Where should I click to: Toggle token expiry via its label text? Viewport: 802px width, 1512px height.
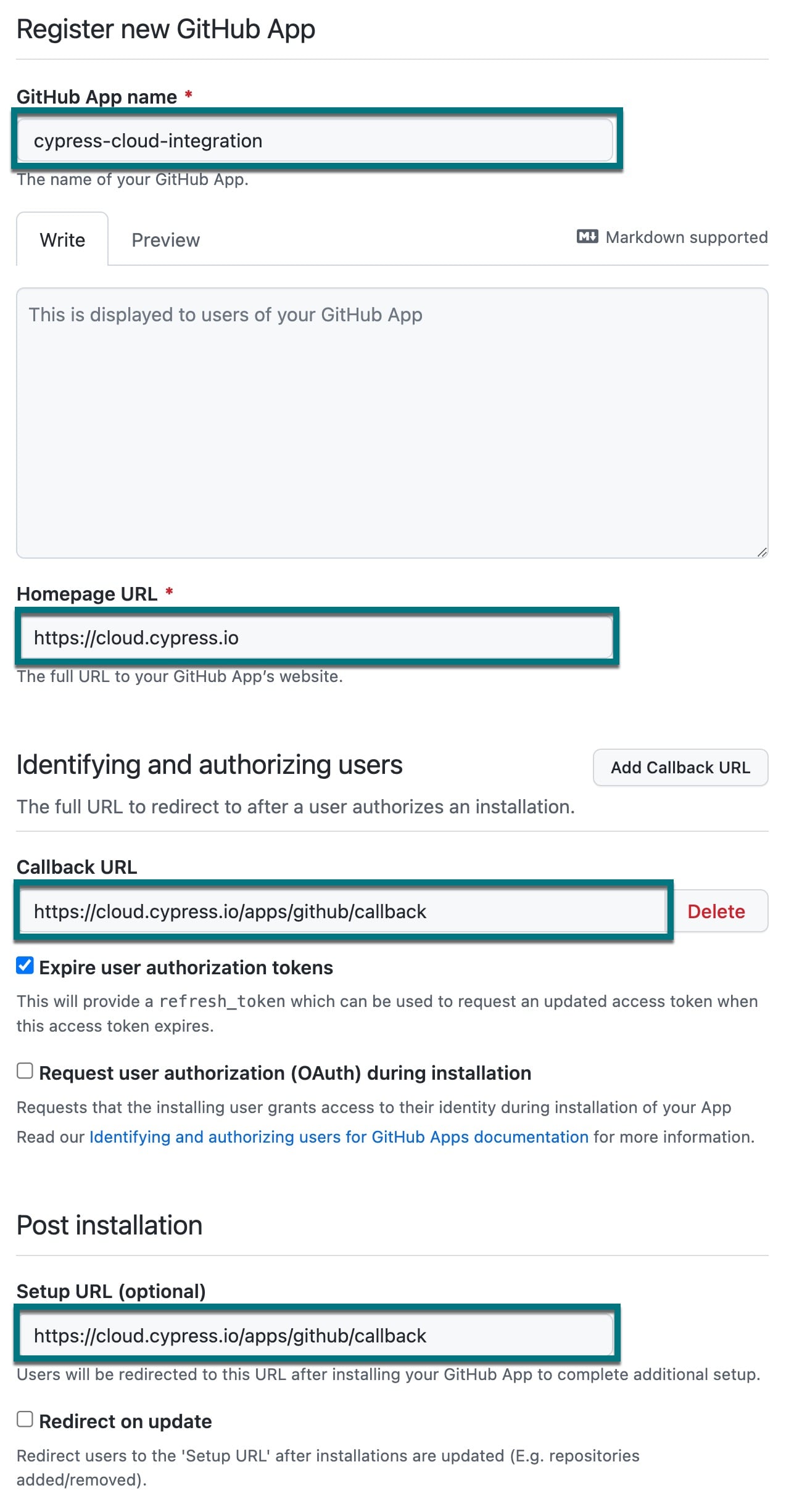click(x=186, y=968)
